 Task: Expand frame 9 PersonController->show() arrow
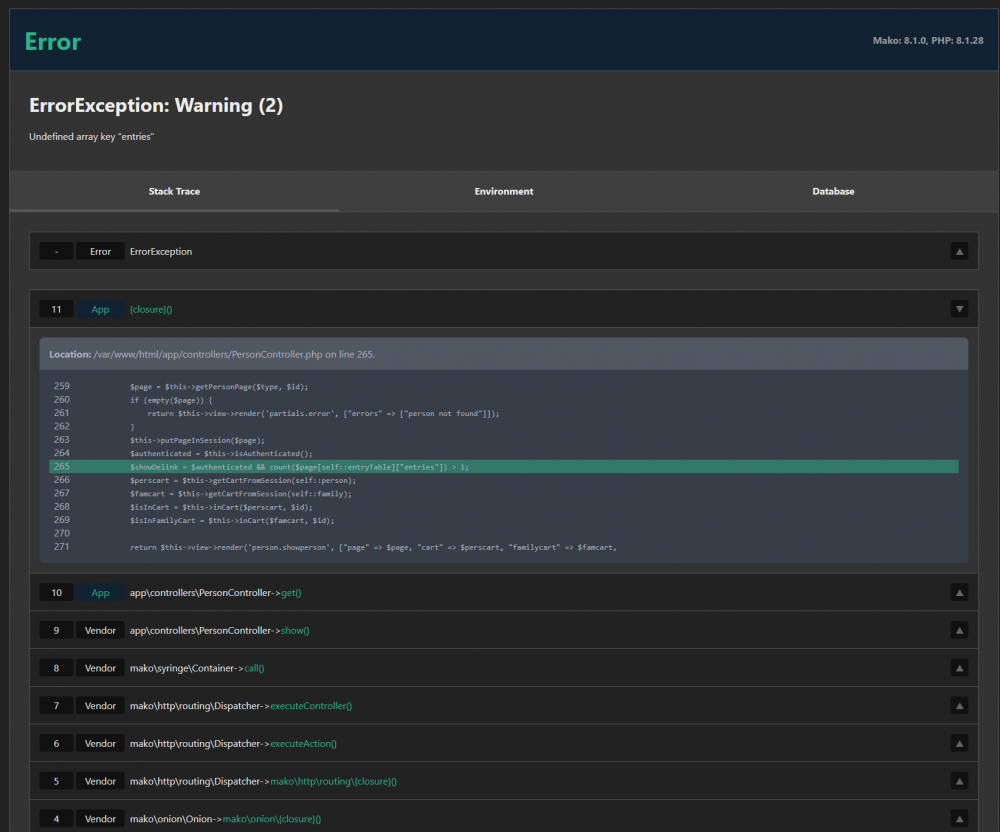(960, 630)
